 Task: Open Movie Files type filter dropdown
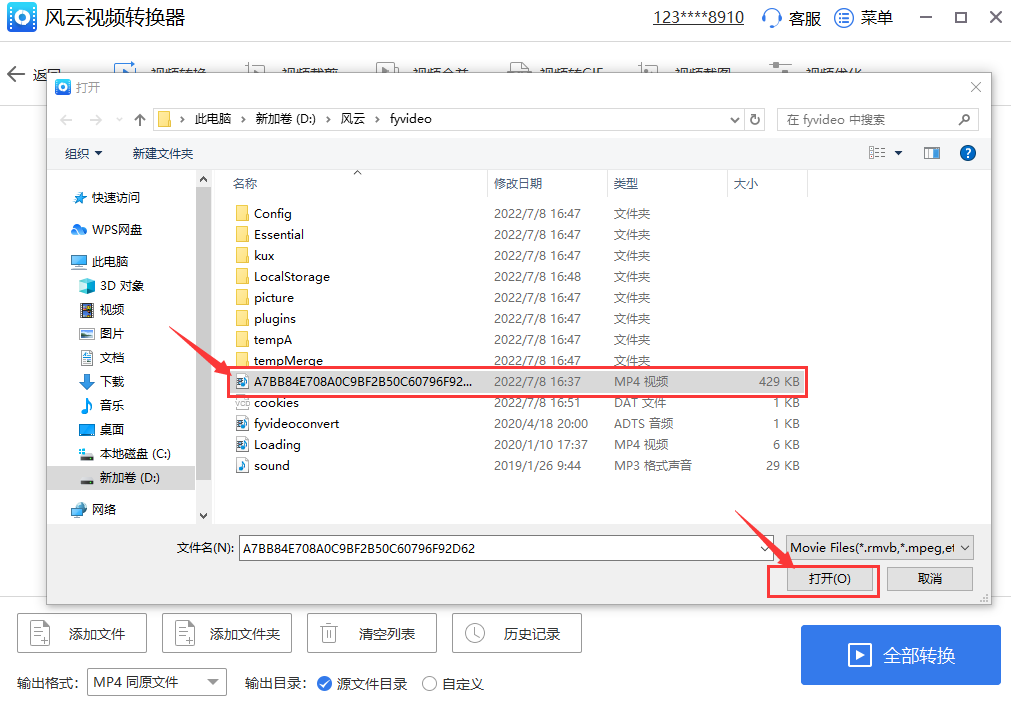[879, 548]
